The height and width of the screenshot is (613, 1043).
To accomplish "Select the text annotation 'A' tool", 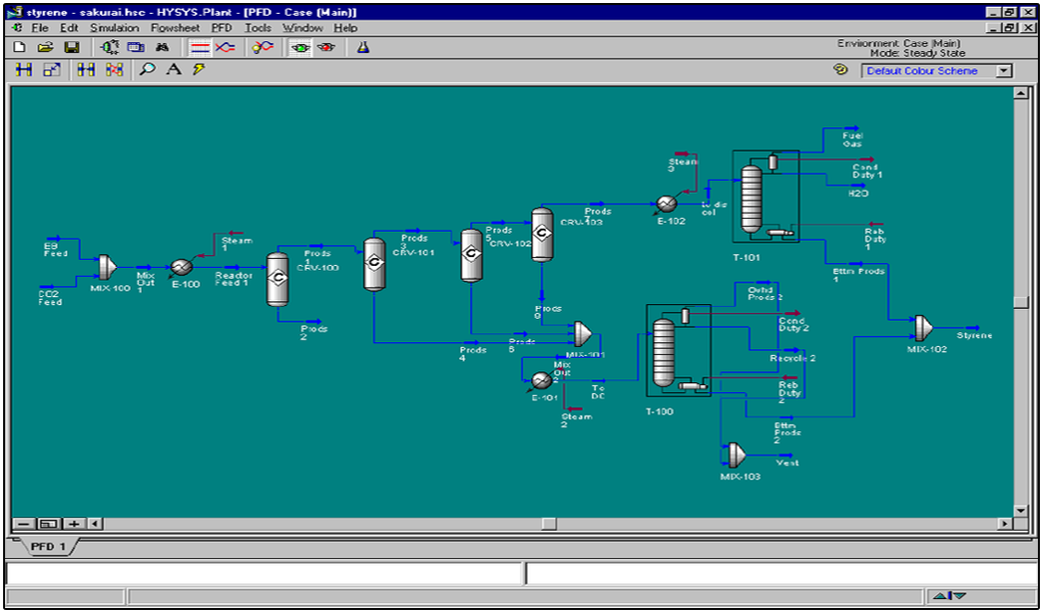I will coord(173,70).
